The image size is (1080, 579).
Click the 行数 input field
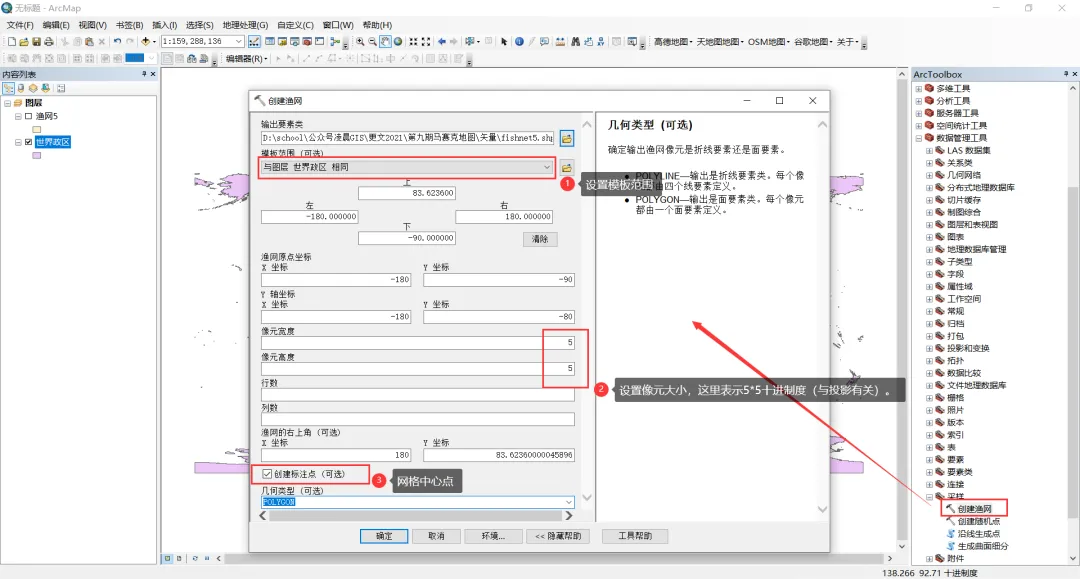(417, 394)
